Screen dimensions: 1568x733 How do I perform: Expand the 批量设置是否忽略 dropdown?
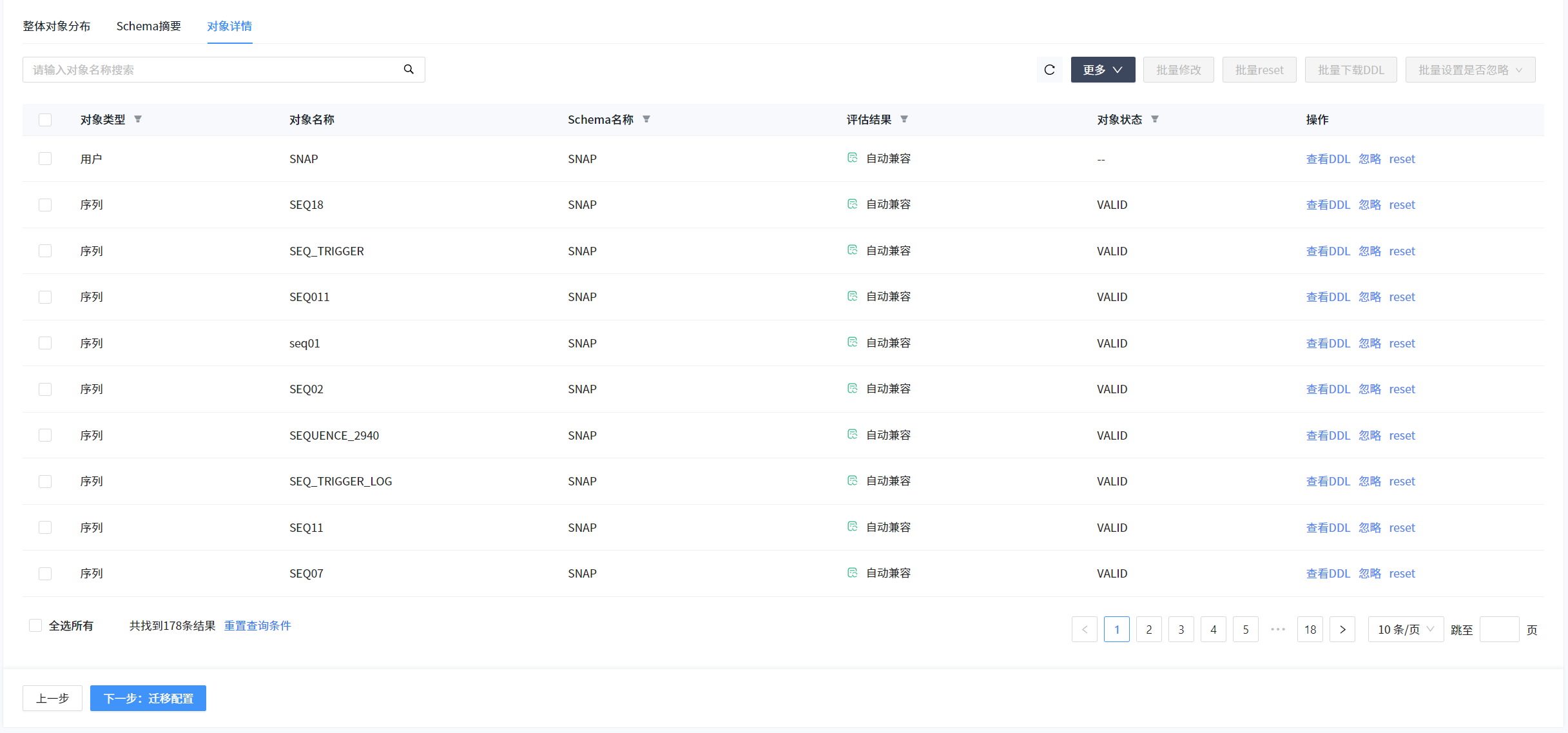coord(1470,70)
